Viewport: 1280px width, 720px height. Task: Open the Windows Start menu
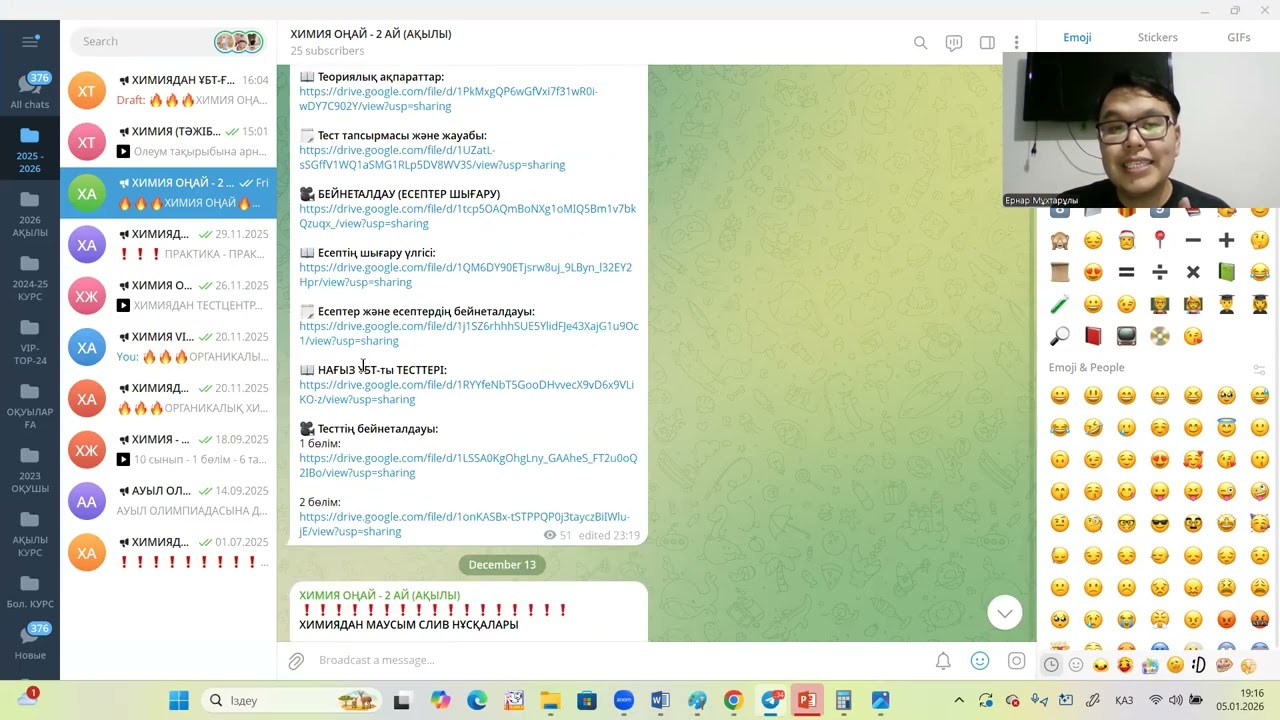tap(179, 700)
